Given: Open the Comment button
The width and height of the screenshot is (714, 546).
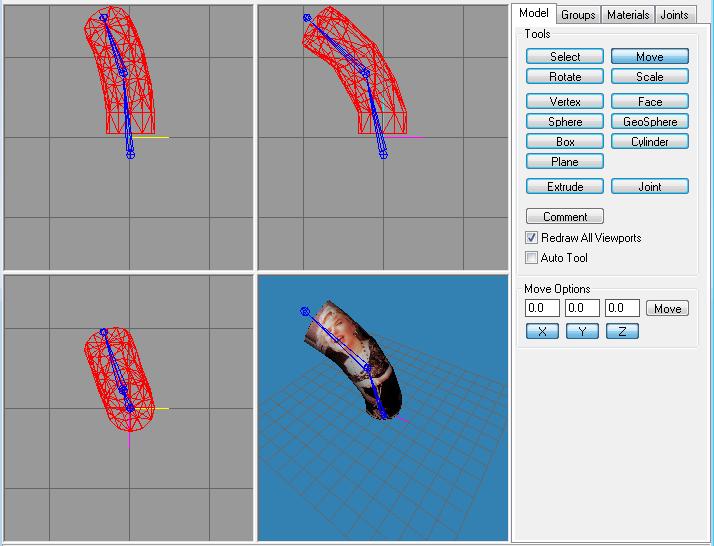Looking at the screenshot, I should [565, 216].
